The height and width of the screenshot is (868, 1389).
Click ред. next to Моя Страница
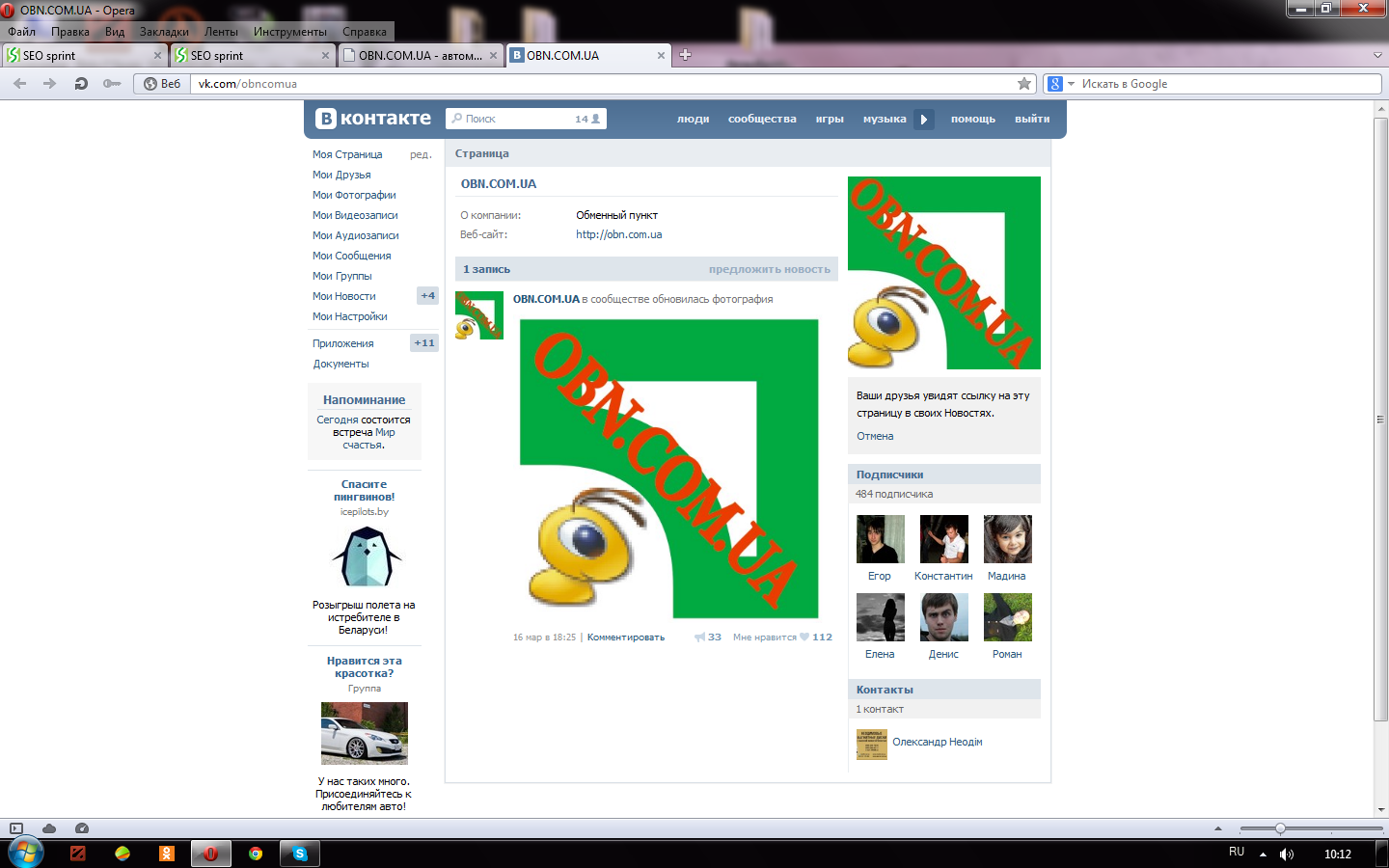(421, 154)
